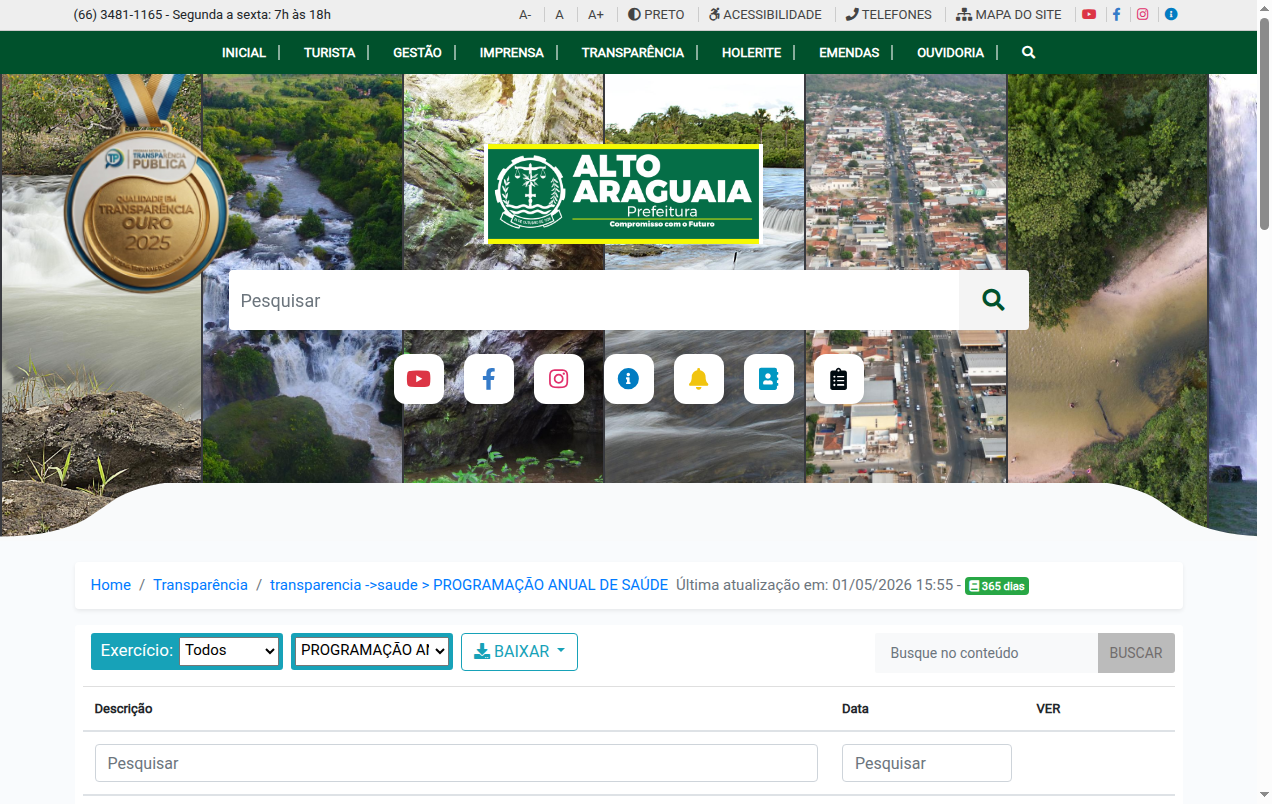The width and height of the screenshot is (1272, 804).
Task: Open Instagram tile below hero search
Action: pyautogui.click(x=559, y=379)
